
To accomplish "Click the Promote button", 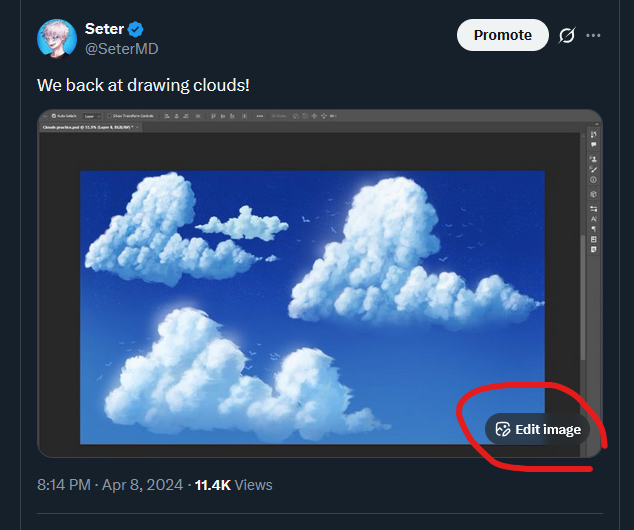I will 502,35.
